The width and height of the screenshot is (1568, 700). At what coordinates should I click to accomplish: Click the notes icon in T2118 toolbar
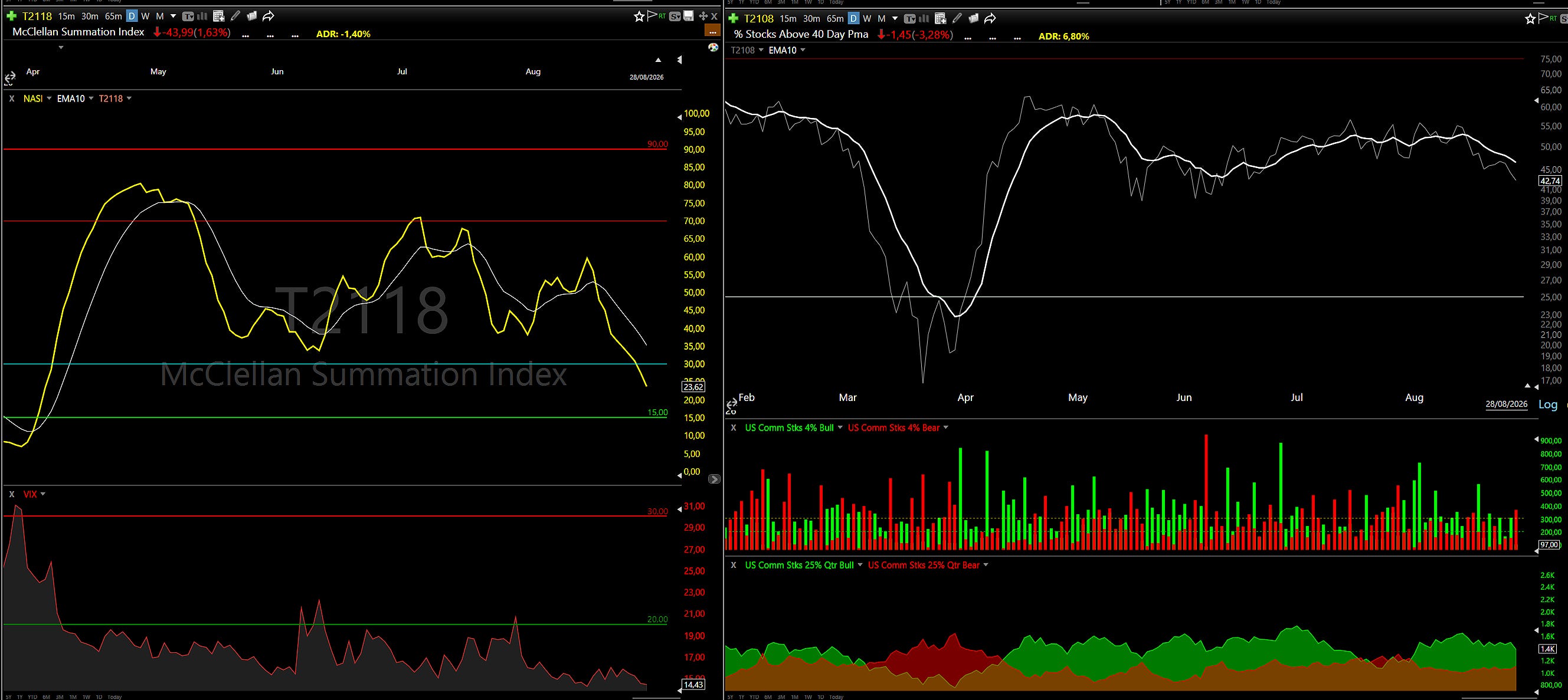pos(252,16)
